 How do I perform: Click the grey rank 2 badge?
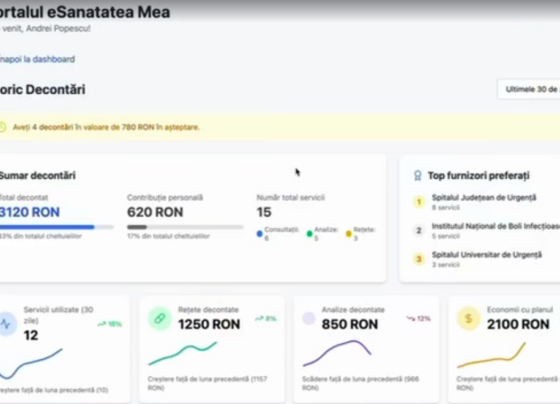419,230
